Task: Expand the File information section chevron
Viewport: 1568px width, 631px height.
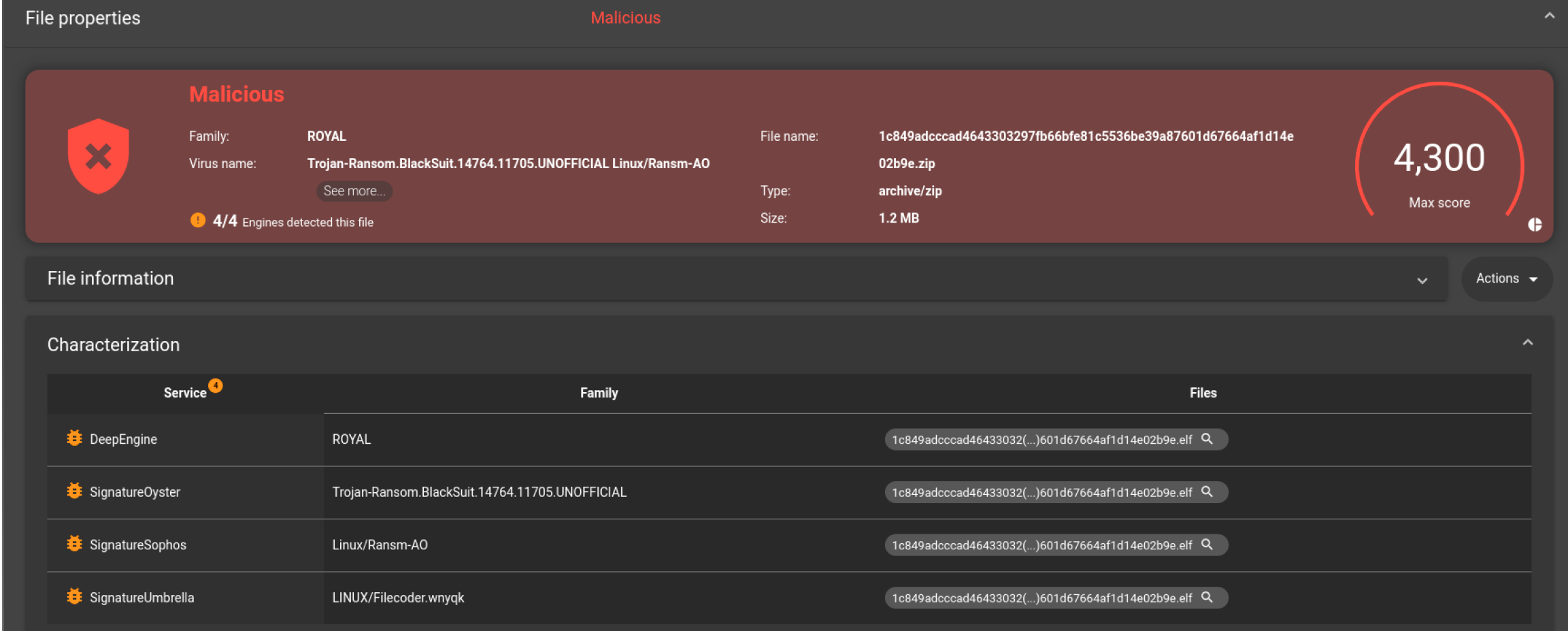Action: (1422, 280)
